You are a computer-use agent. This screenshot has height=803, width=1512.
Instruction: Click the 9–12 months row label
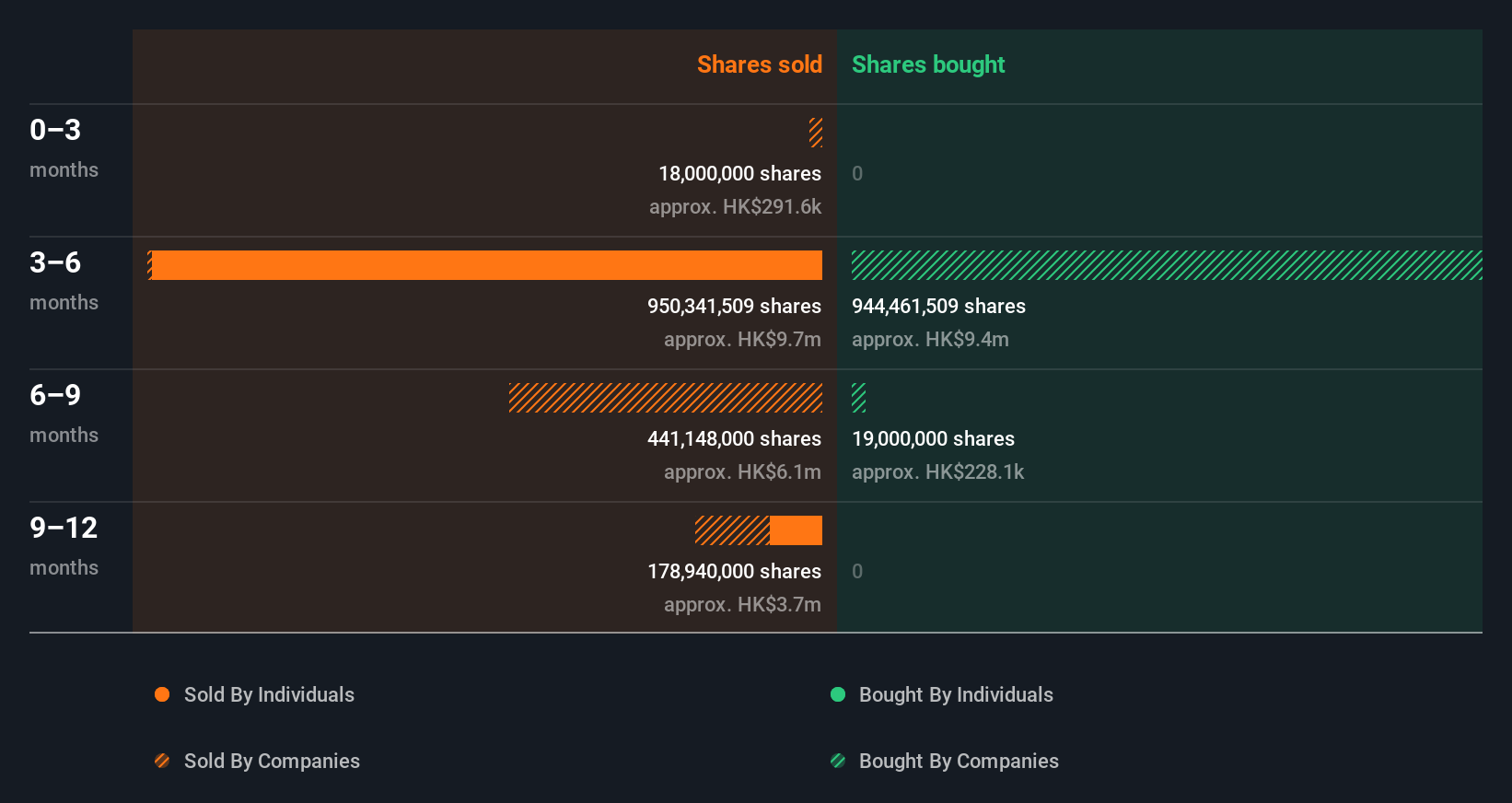point(64,546)
